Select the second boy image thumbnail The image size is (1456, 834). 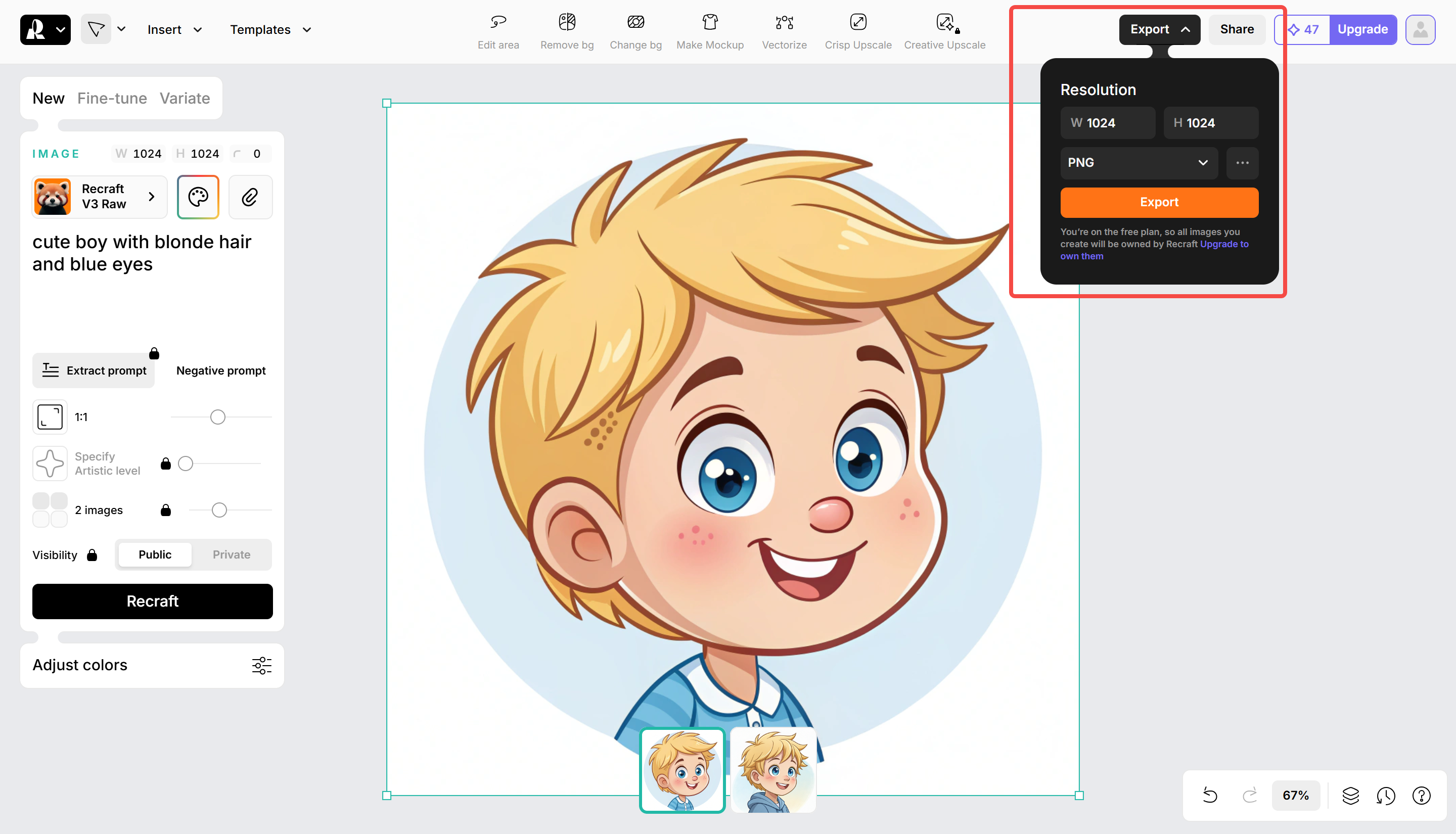[x=773, y=770]
